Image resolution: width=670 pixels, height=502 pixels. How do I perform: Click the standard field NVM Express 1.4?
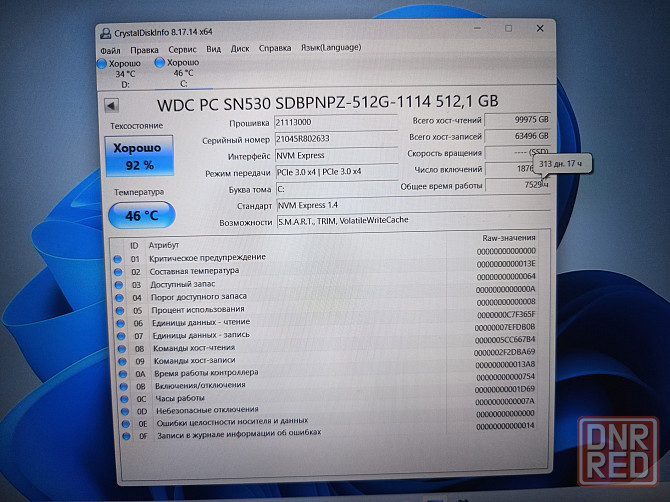[413, 205]
